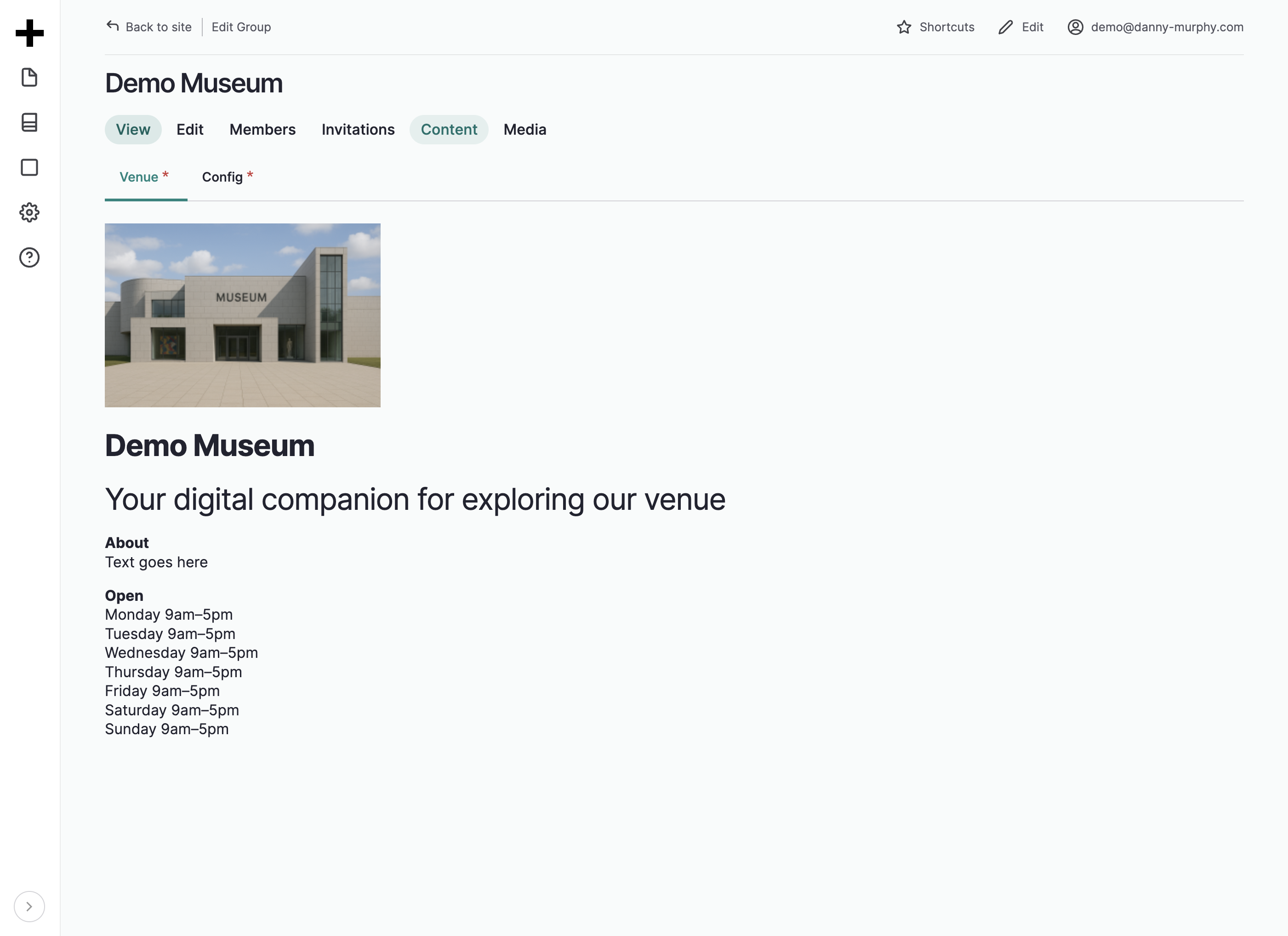Click 'Wednesday 9am–5pm' line
Viewport: 1288px width, 936px height.
click(181, 653)
